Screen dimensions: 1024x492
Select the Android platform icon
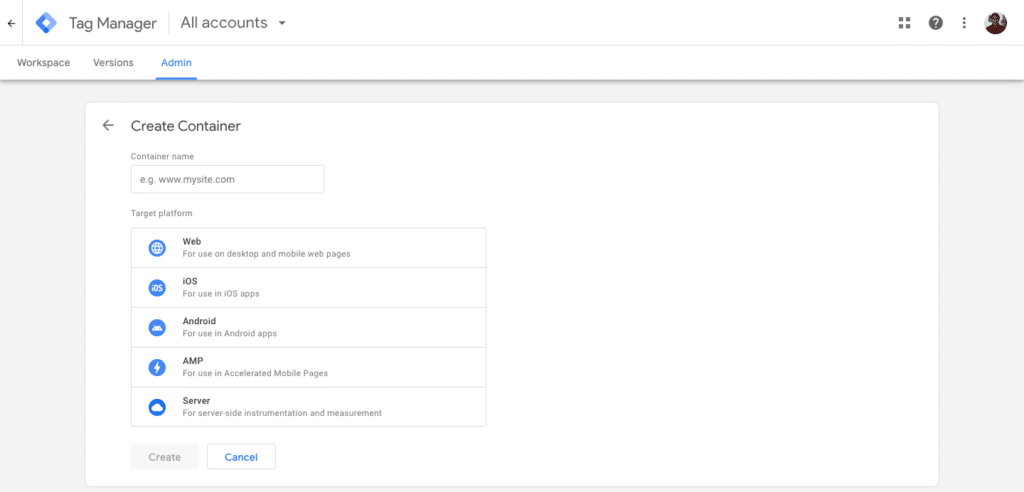click(x=157, y=327)
